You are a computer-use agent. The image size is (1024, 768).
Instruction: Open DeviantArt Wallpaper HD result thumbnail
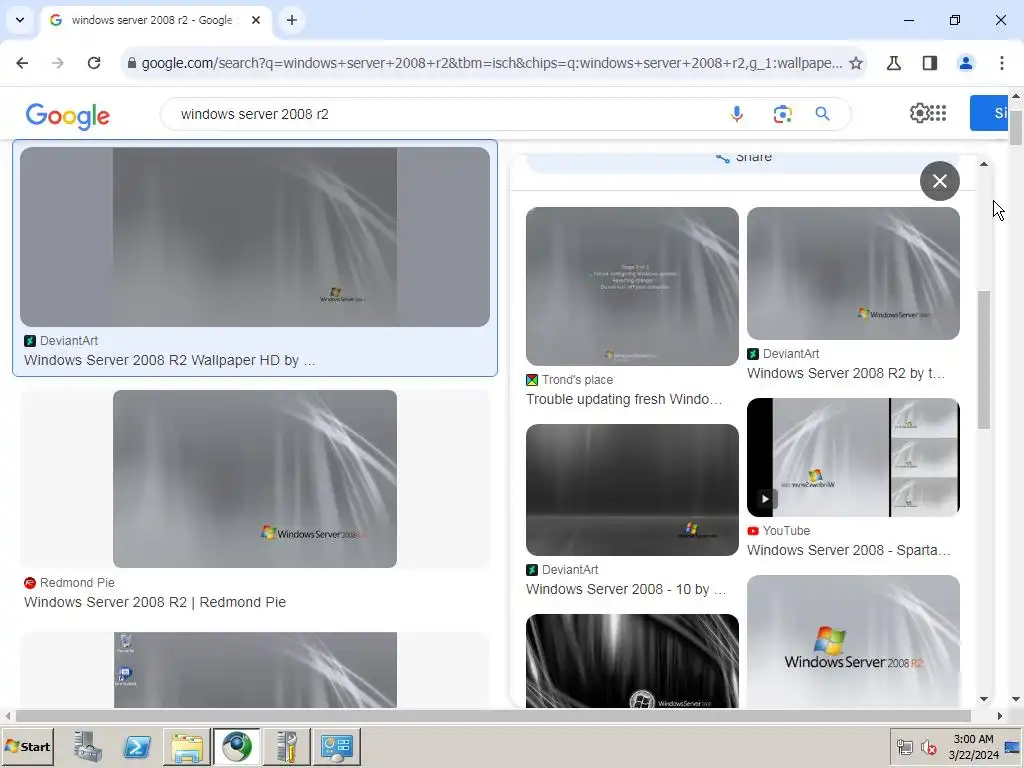[x=255, y=237]
